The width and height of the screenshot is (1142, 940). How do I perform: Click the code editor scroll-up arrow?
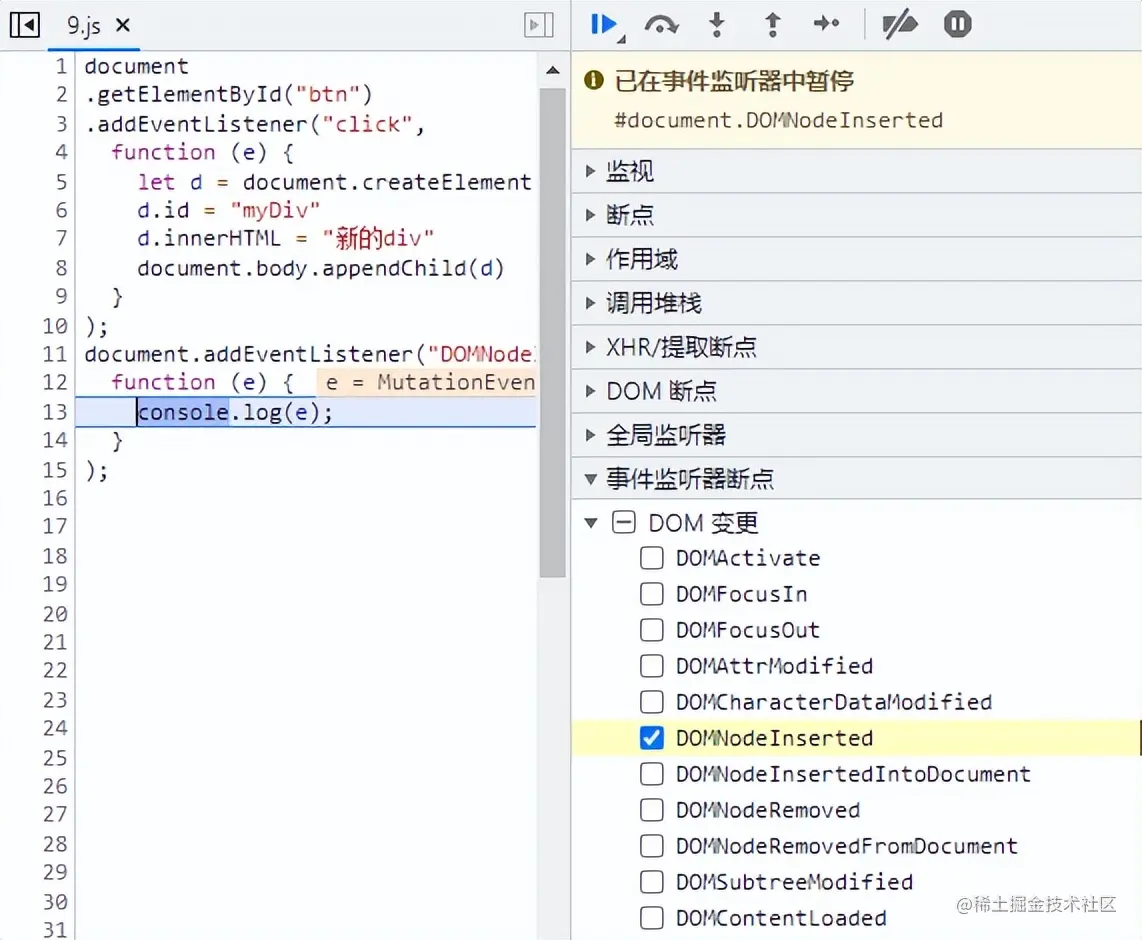pos(553,71)
